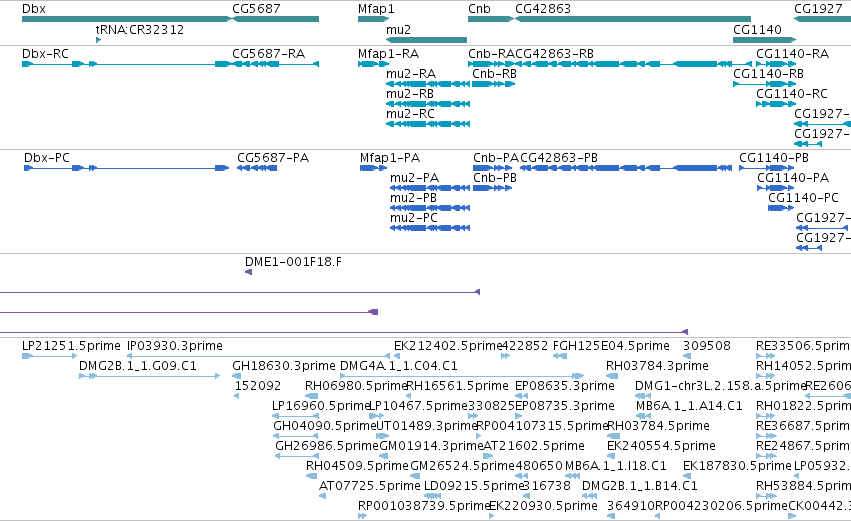Click the Mfap1-PA protein label
The width and height of the screenshot is (851, 521).
pos(390,157)
